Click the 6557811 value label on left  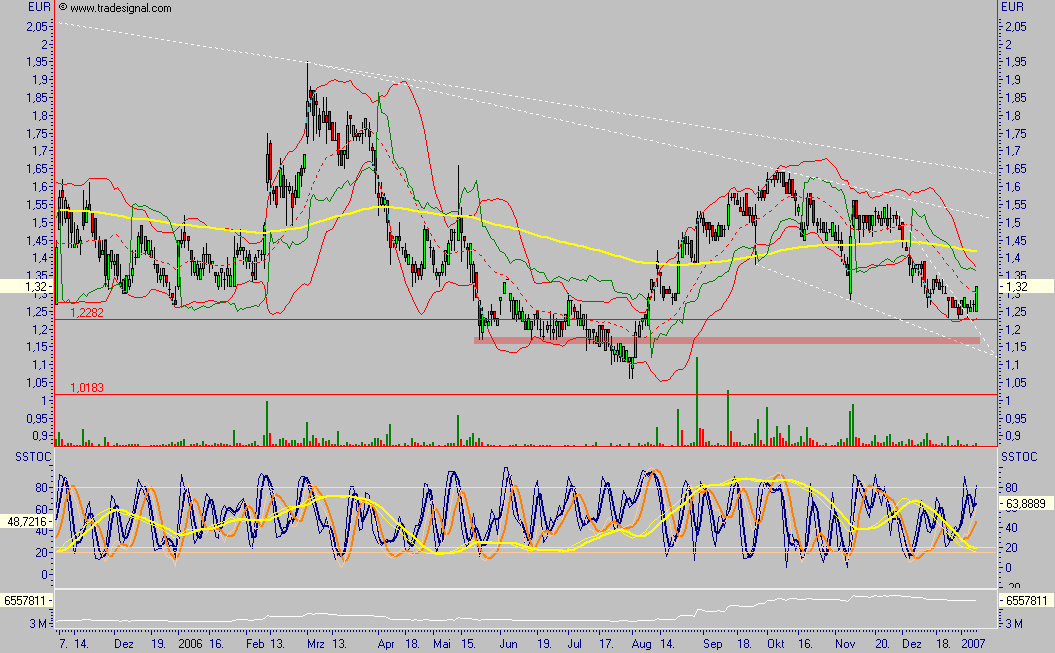click(27, 600)
